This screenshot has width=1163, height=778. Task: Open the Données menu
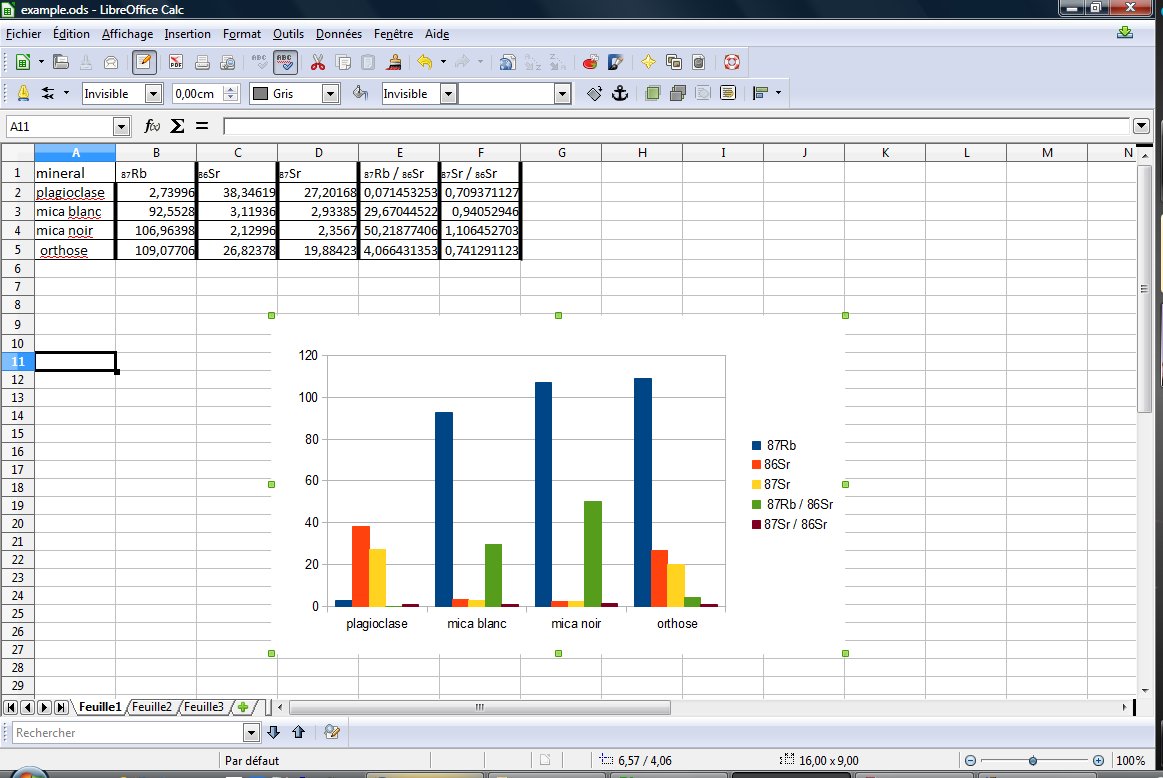(339, 34)
